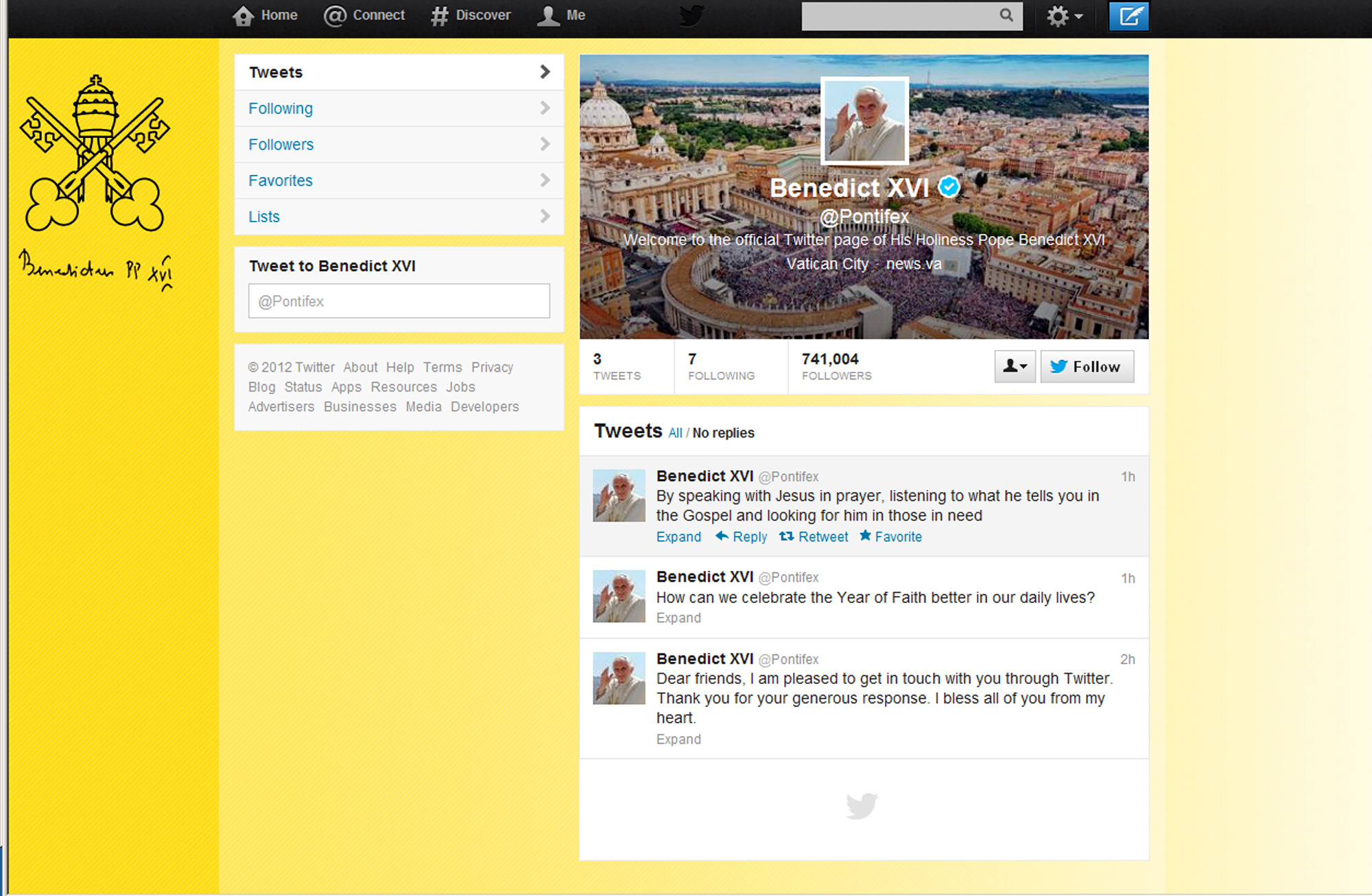
Task: Expand the prayer tweet
Action: [678, 537]
